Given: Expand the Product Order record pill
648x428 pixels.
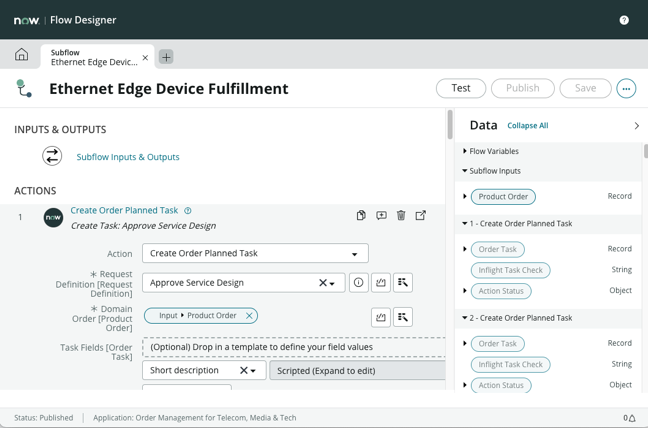Looking at the screenshot, I should [x=465, y=197].
